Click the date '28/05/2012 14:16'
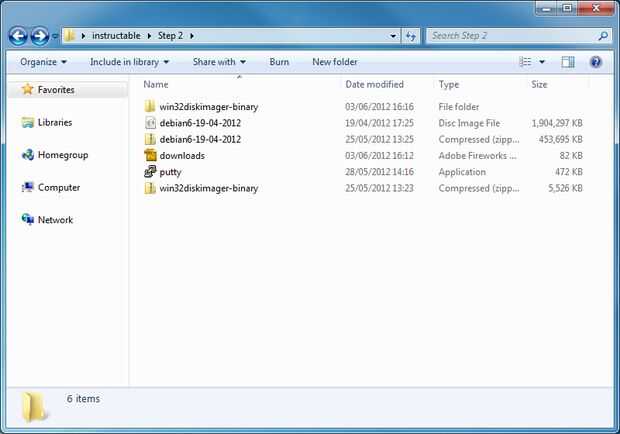This screenshot has width=620, height=434. pos(379,172)
